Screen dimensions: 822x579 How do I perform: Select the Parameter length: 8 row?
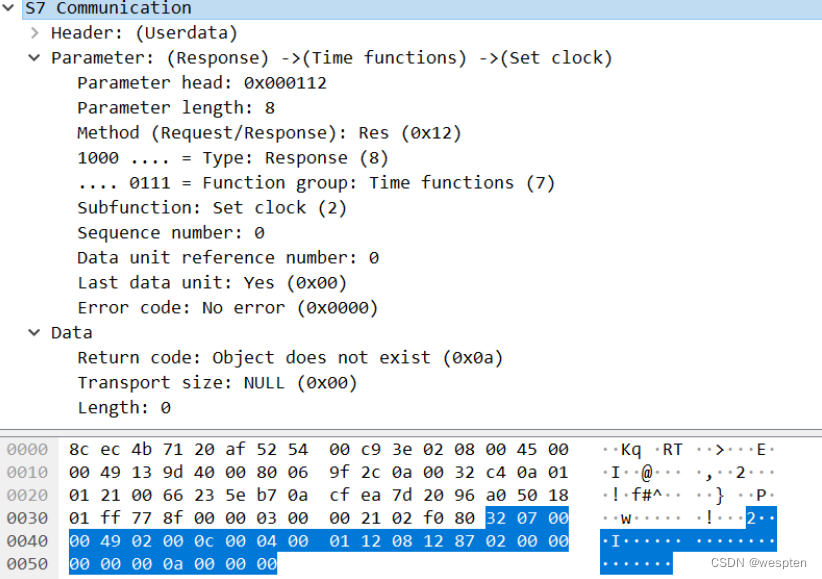175,108
